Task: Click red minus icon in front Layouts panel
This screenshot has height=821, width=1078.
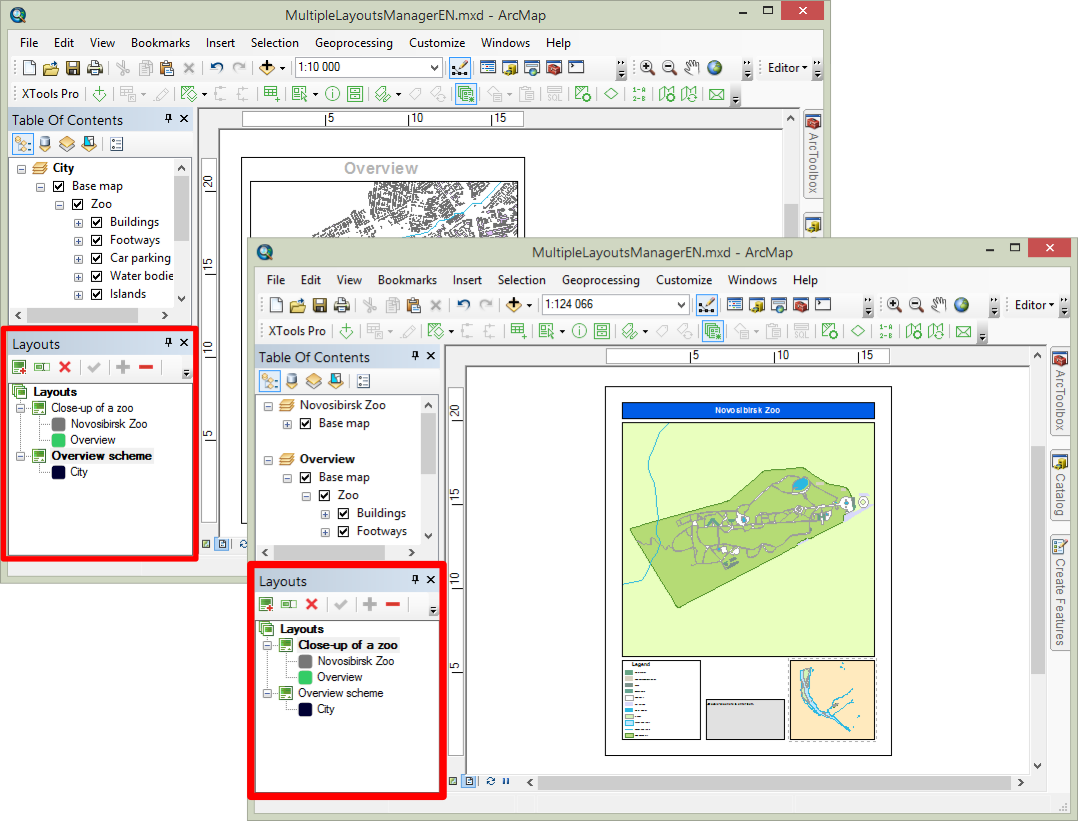Action: coord(393,604)
